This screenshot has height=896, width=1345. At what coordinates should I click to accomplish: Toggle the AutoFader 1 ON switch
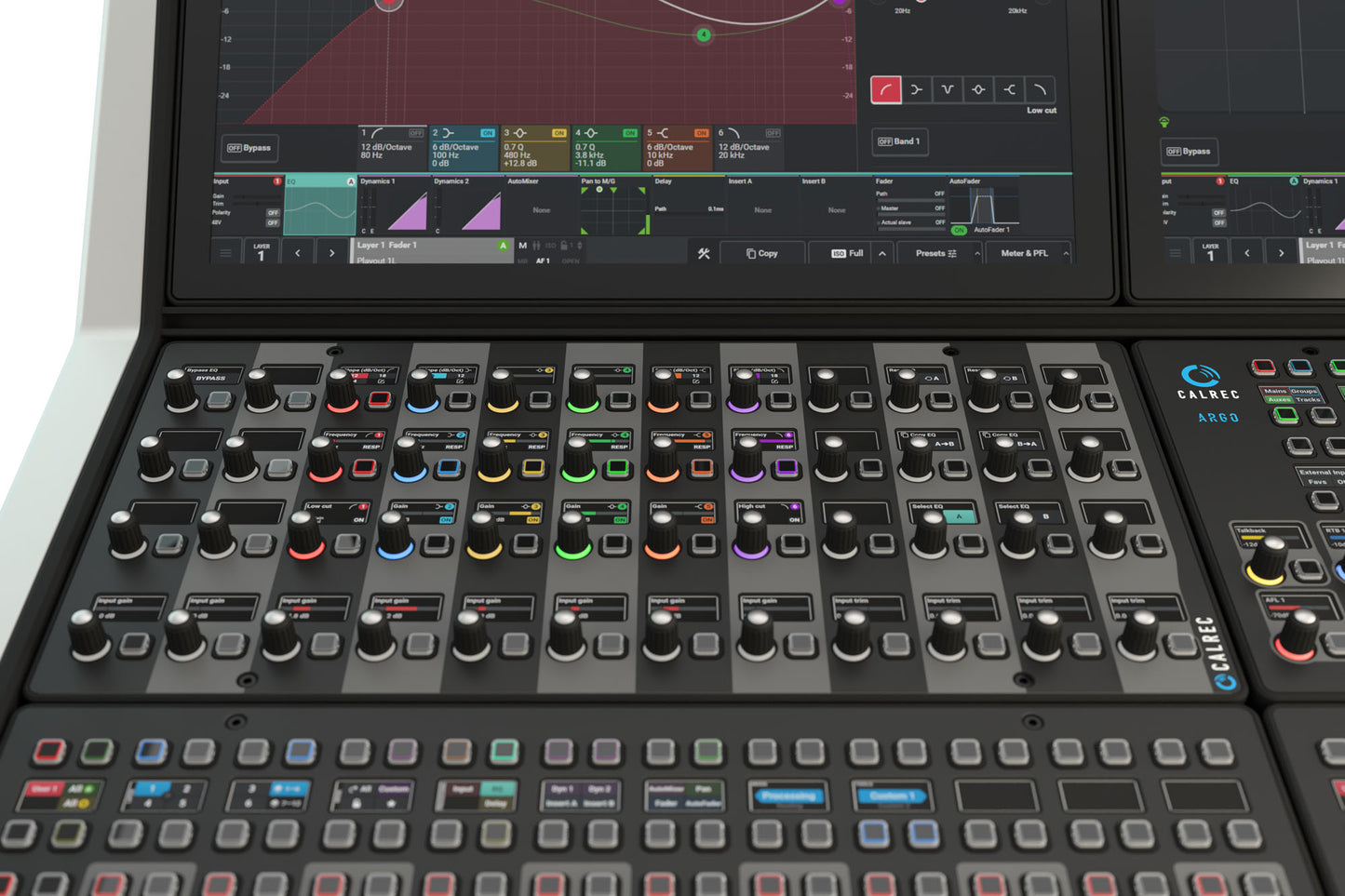click(x=959, y=230)
